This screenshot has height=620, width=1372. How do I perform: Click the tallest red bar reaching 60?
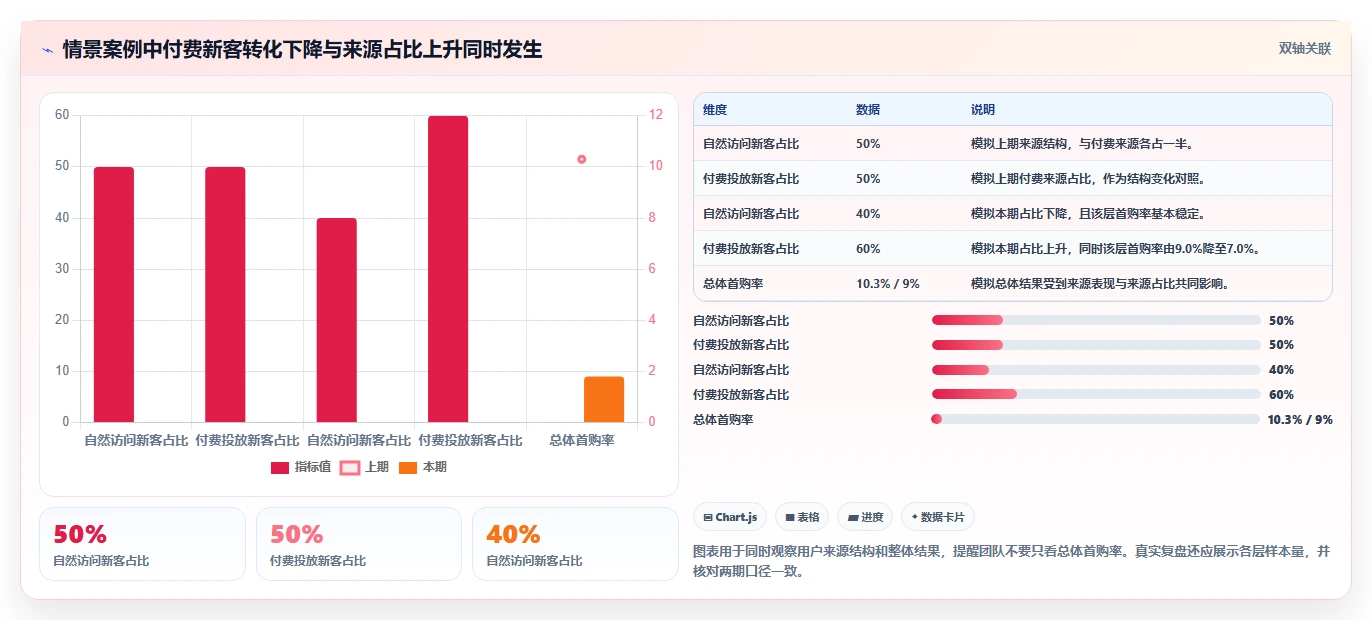click(x=448, y=269)
